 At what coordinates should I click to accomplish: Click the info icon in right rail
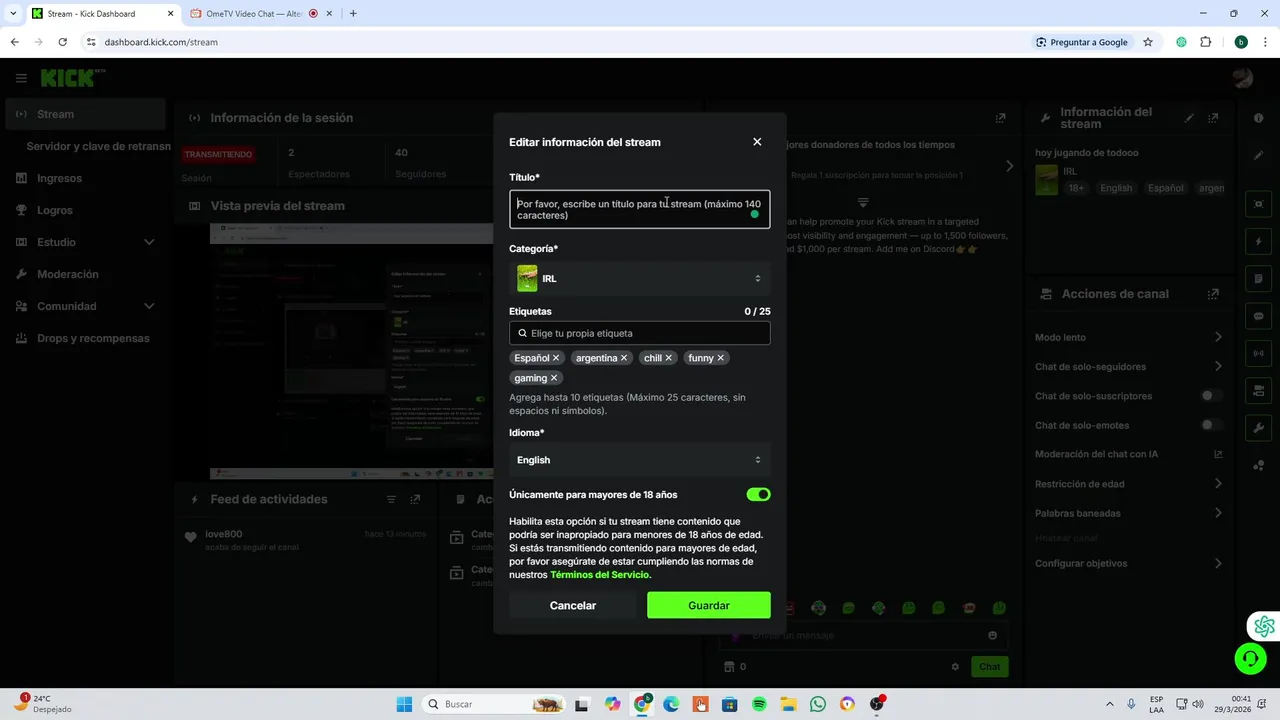click(x=1259, y=118)
